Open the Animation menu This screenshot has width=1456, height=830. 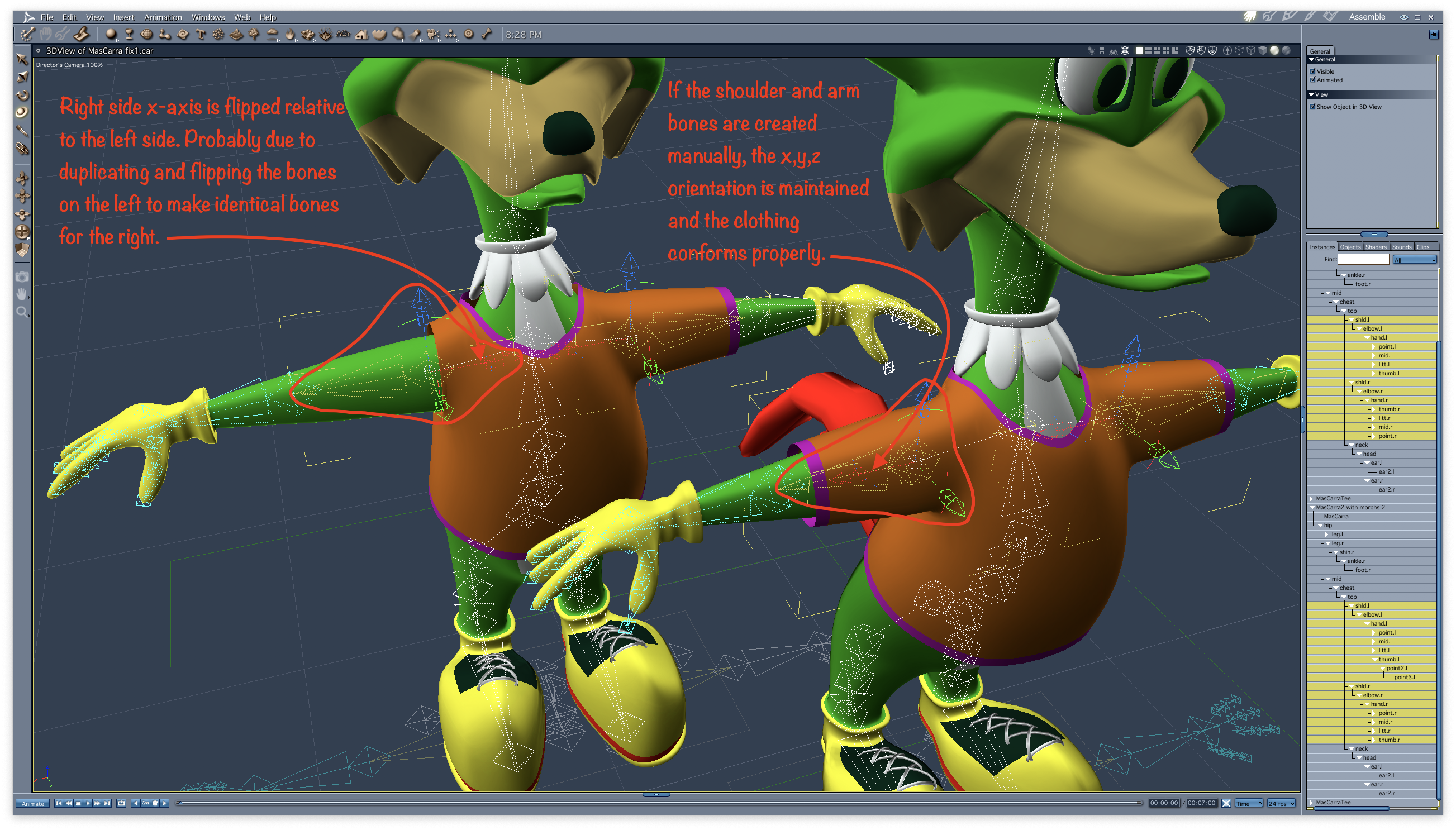pyautogui.click(x=163, y=17)
